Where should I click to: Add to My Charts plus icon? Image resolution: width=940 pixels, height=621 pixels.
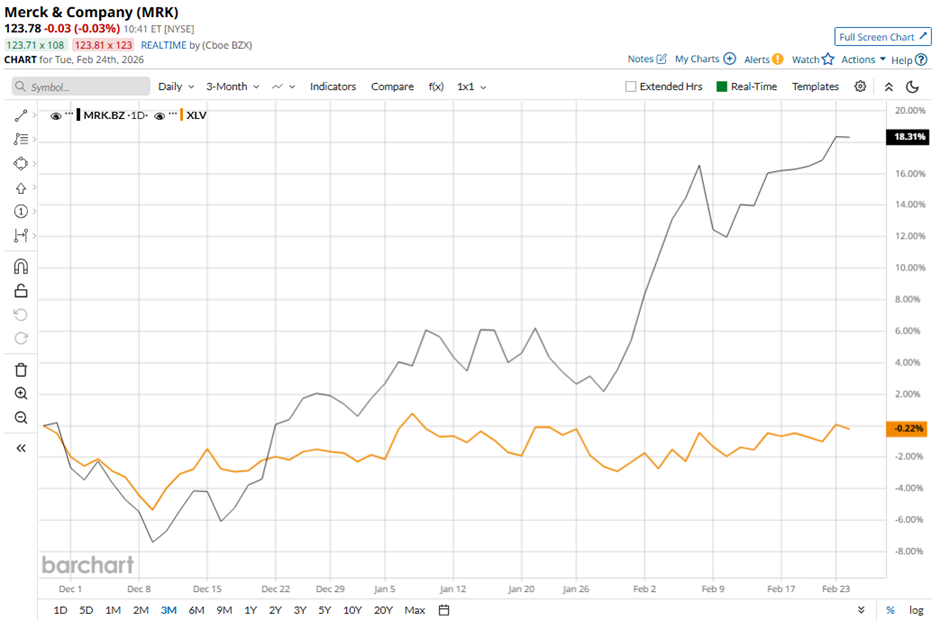coord(729,59)
